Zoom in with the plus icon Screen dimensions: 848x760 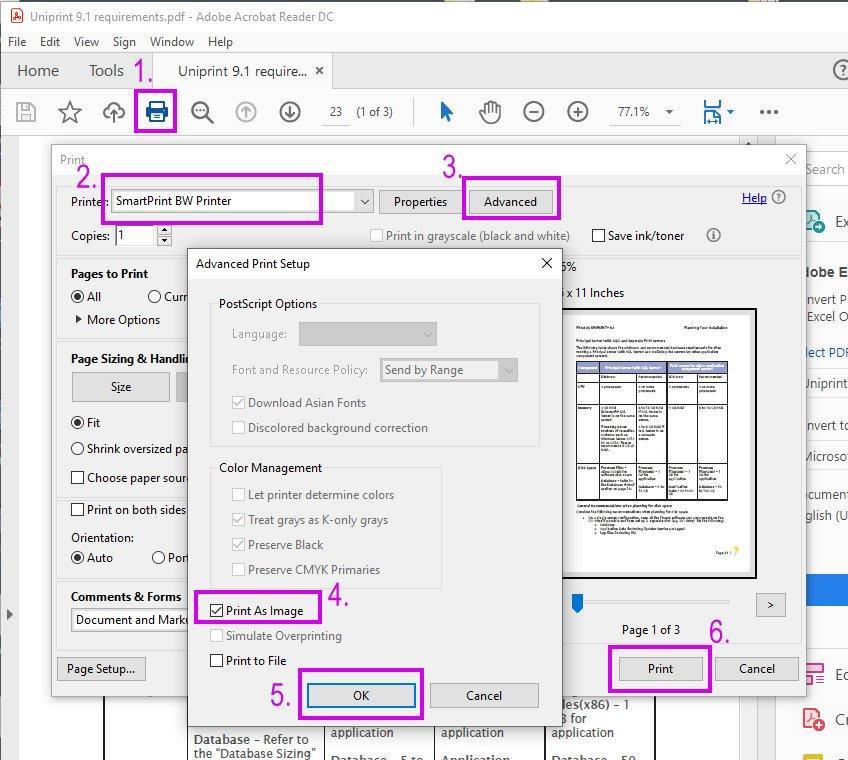click(x=578, y=112)
